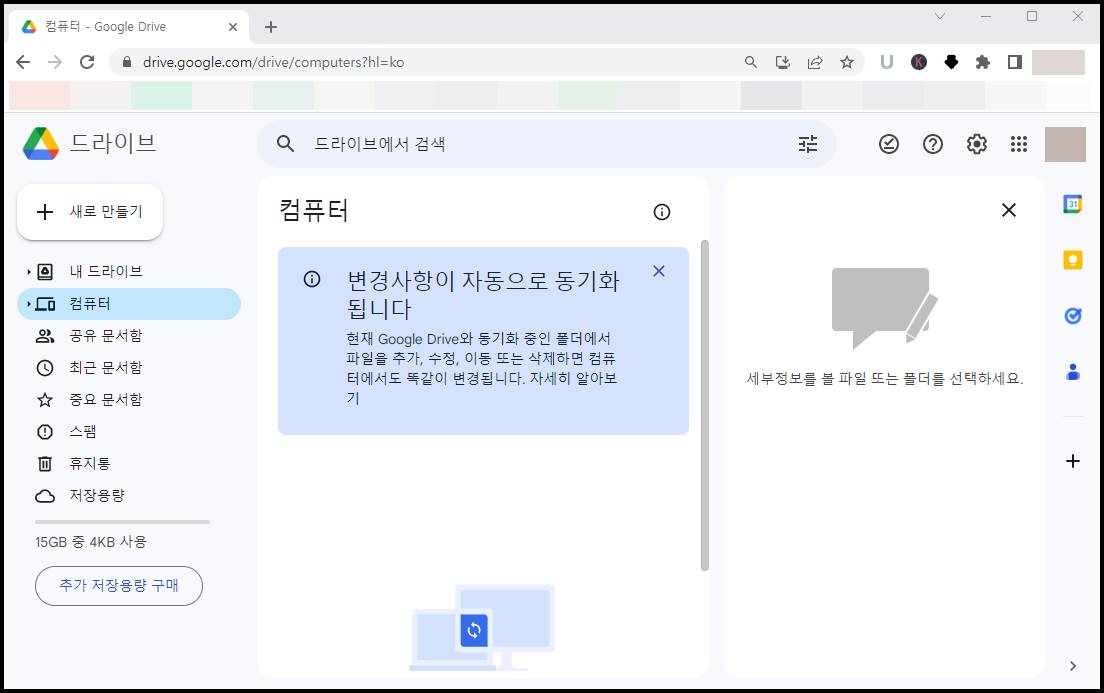
Task: Toggle the browser side panel icon
Action: 1015,62
